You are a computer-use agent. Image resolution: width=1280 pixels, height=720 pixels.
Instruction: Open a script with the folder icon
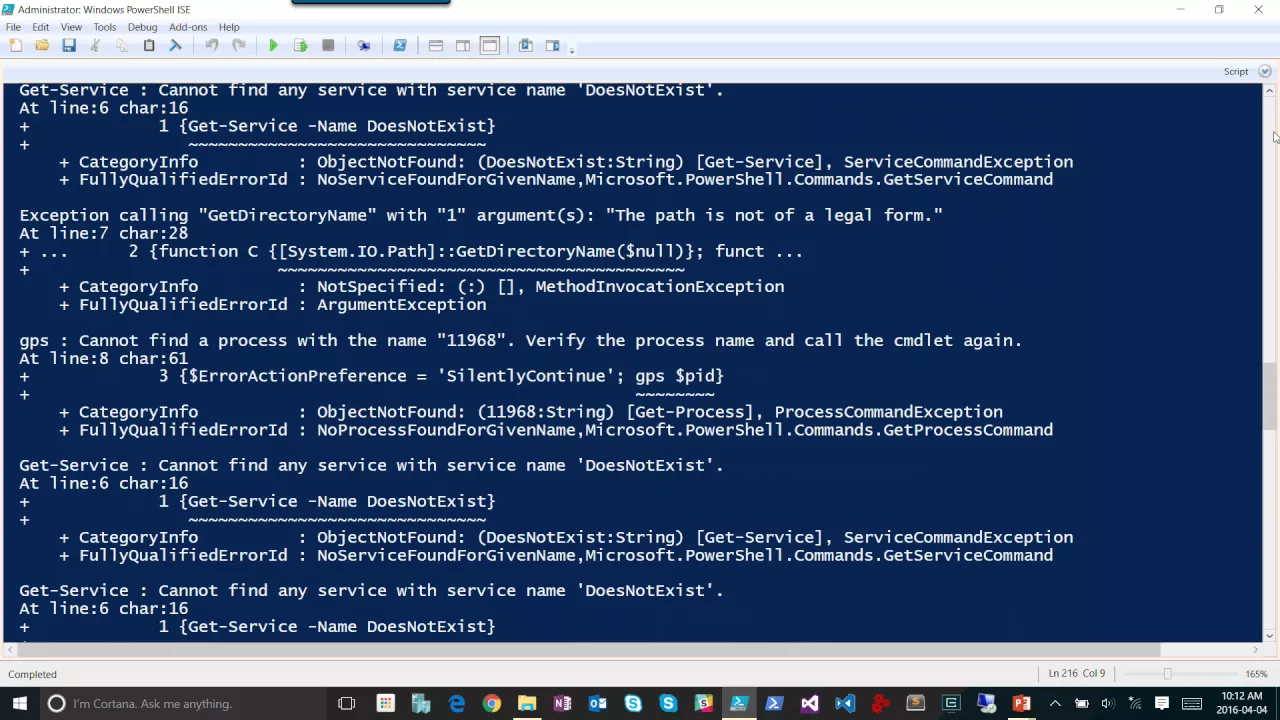[42, 46]
